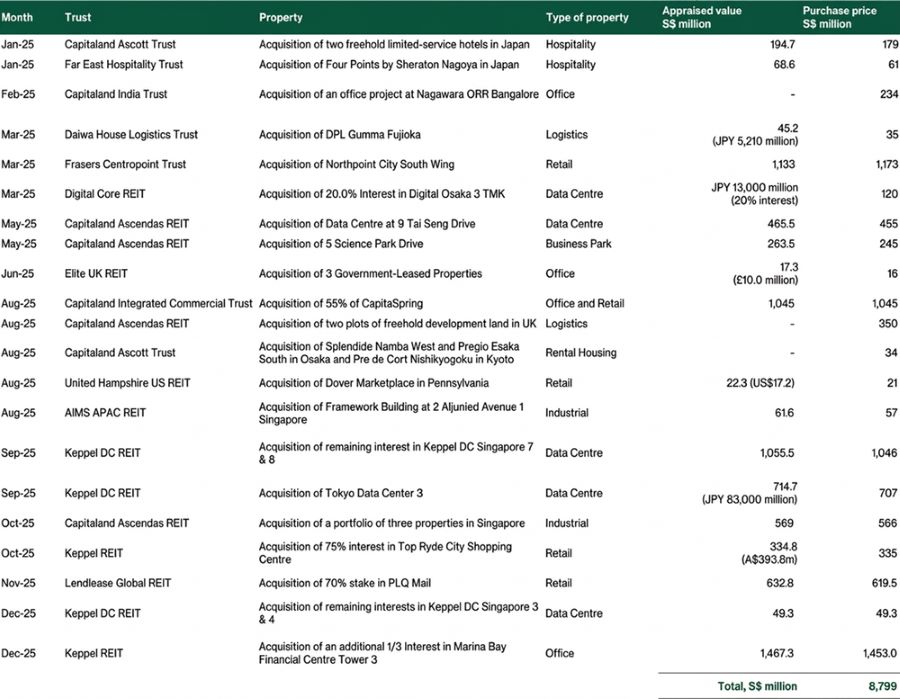The height and width of the screenshot is (699, 900).
Task: Click the United Hampshire US REIT row
Action: click(123, 383)
